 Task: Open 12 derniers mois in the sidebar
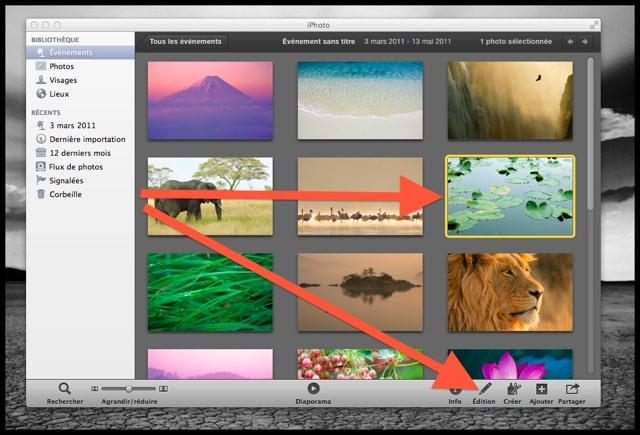[x=80, y=153]
